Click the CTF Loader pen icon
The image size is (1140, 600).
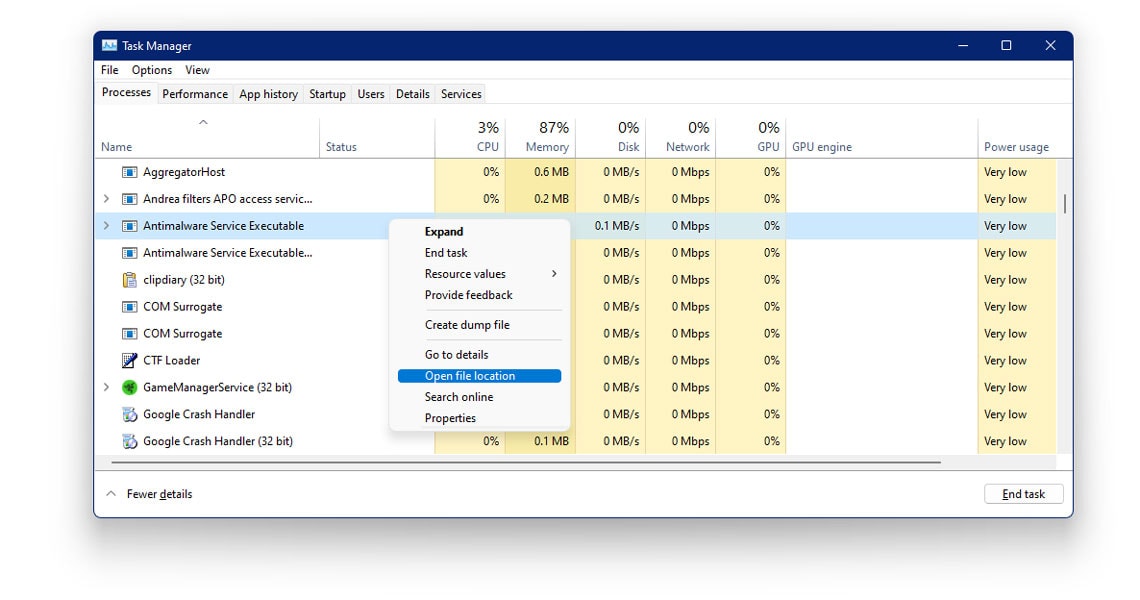(131, 360)
